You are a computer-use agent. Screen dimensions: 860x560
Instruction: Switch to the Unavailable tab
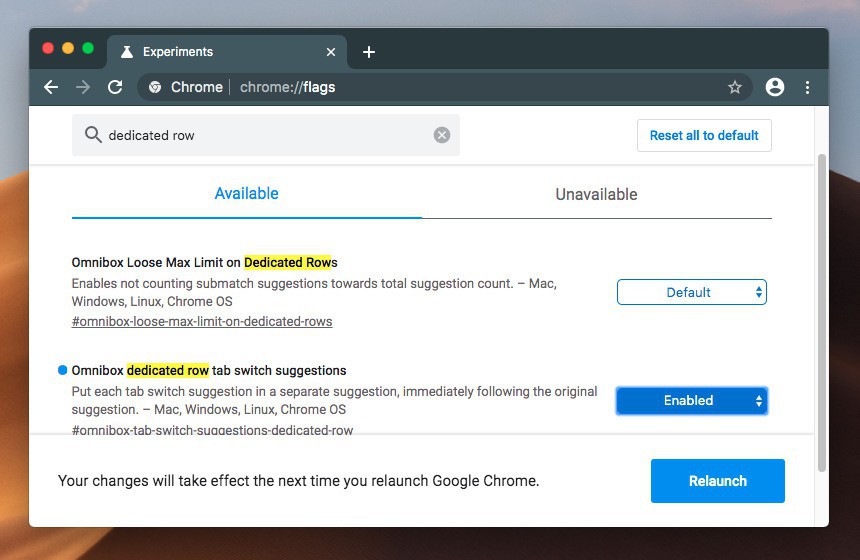tap(596, 194)
